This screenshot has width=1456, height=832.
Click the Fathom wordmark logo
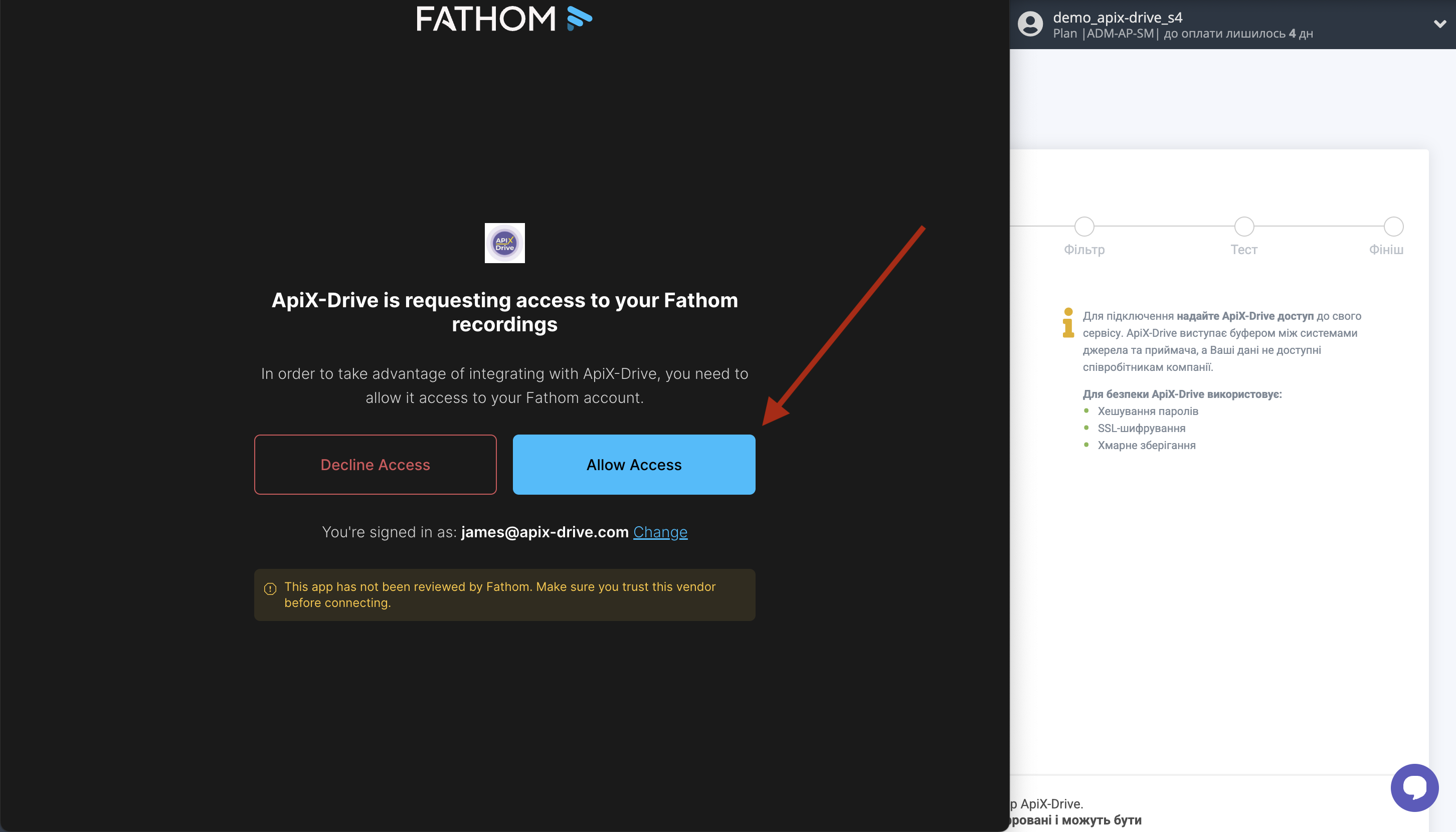click(x=486, y=19)
